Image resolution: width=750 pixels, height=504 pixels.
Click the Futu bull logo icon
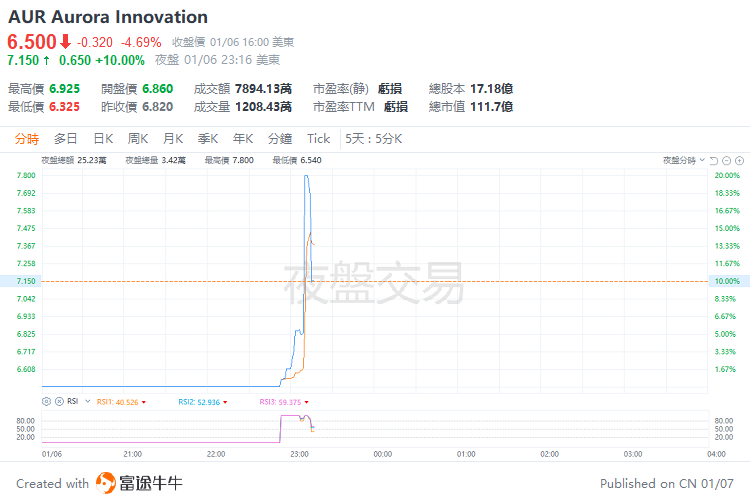(x=107, y=483)
